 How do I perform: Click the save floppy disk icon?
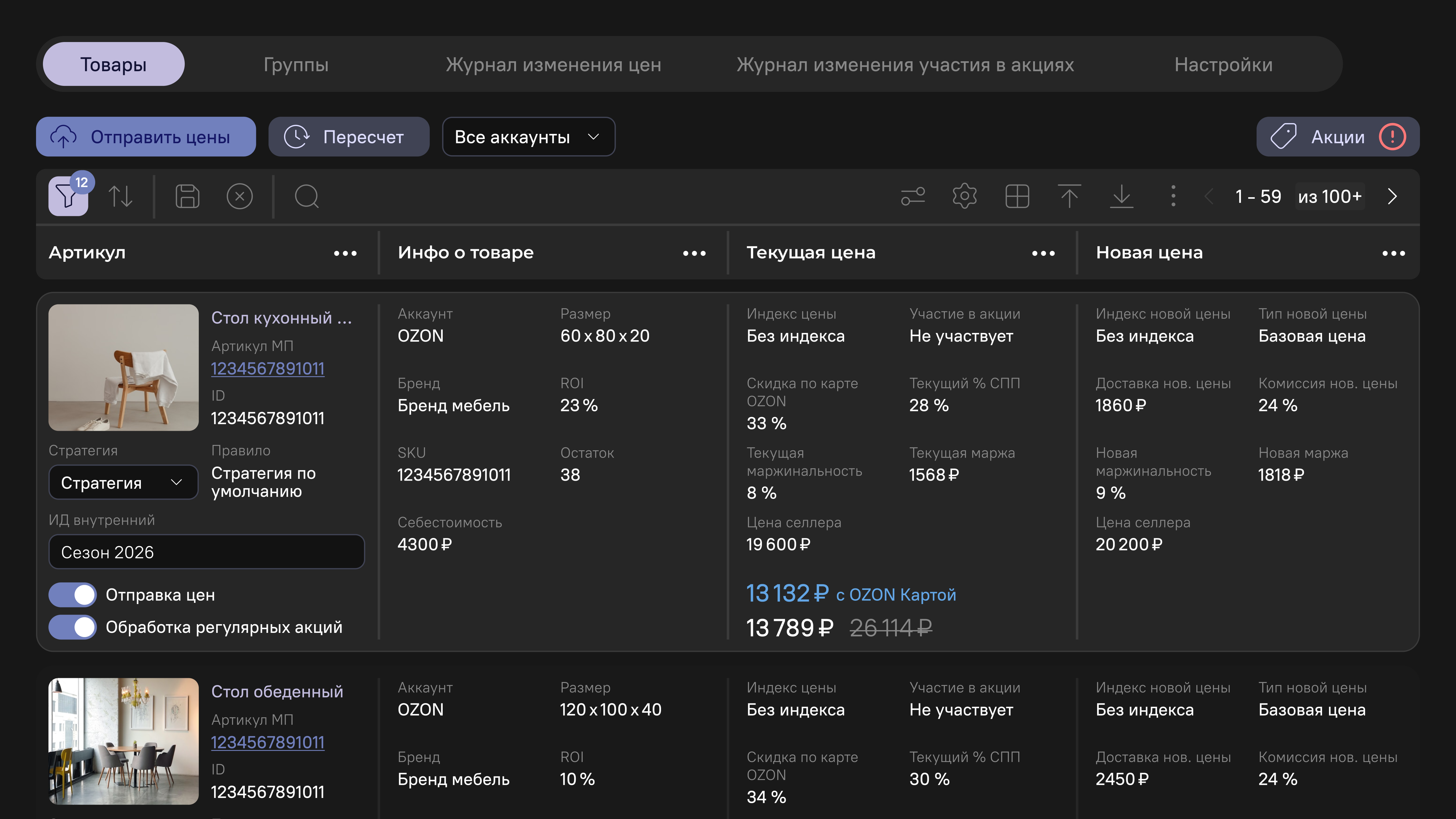pyautogui.click(x=187, y=196)
